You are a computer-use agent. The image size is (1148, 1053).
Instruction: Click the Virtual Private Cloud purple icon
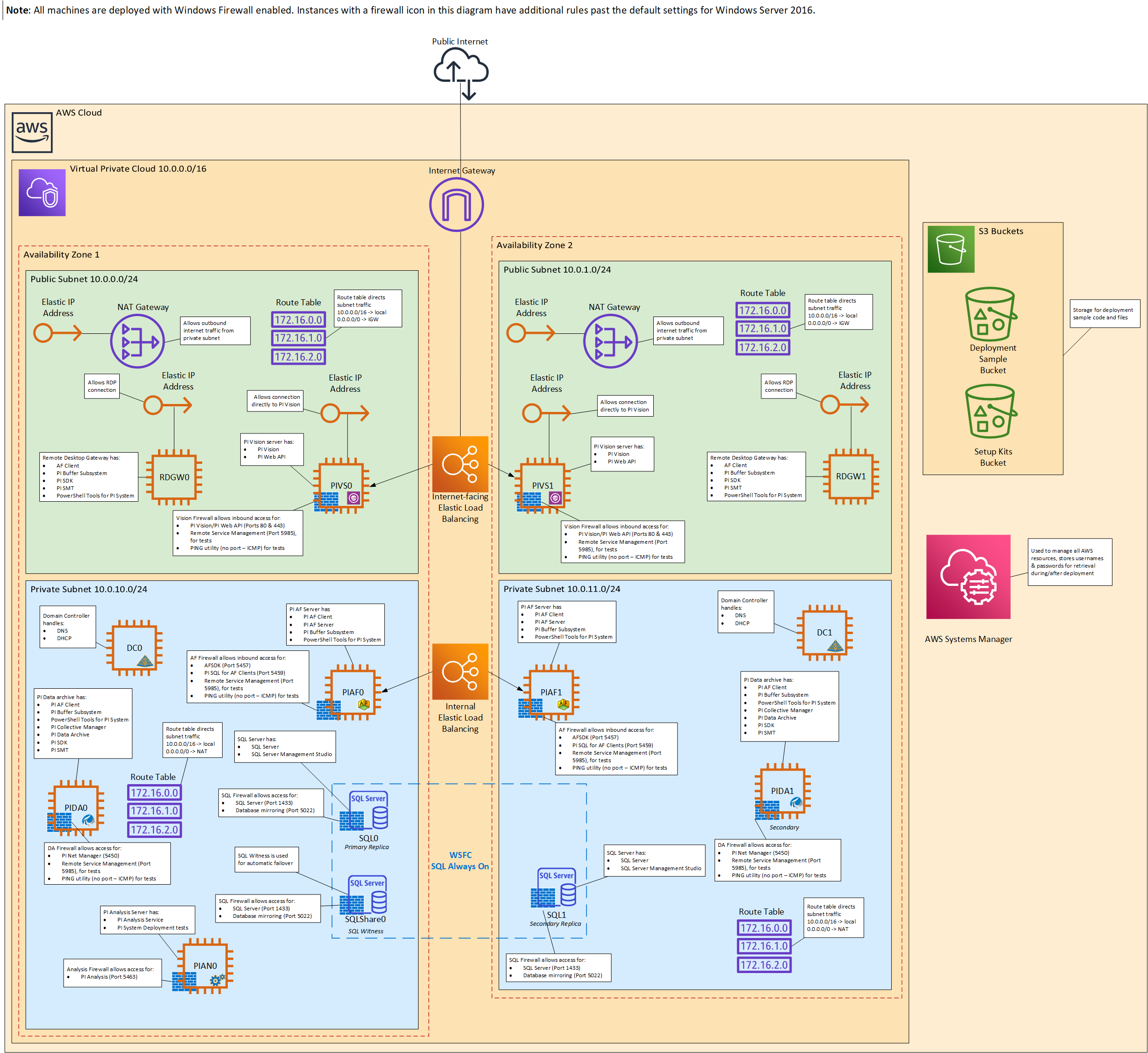pyautogui.click(x=42, y=193)
